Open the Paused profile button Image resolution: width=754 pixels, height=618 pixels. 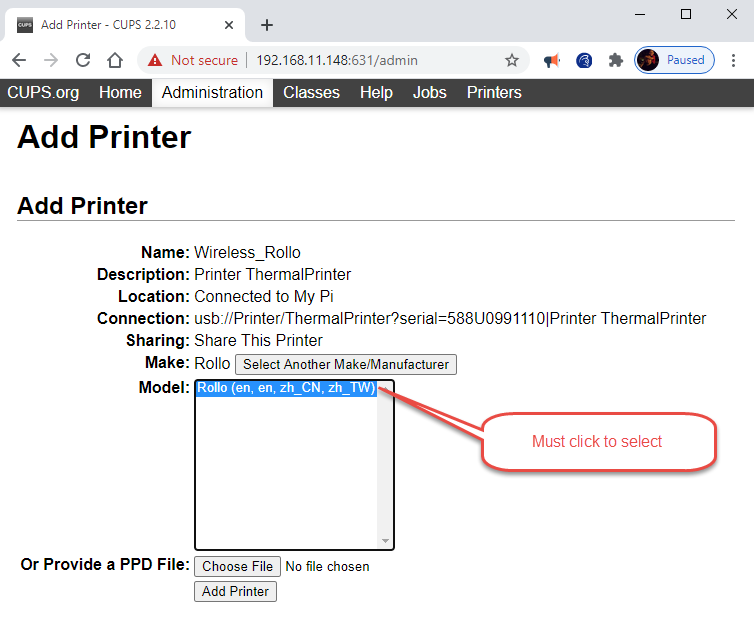tap(674, 60)
